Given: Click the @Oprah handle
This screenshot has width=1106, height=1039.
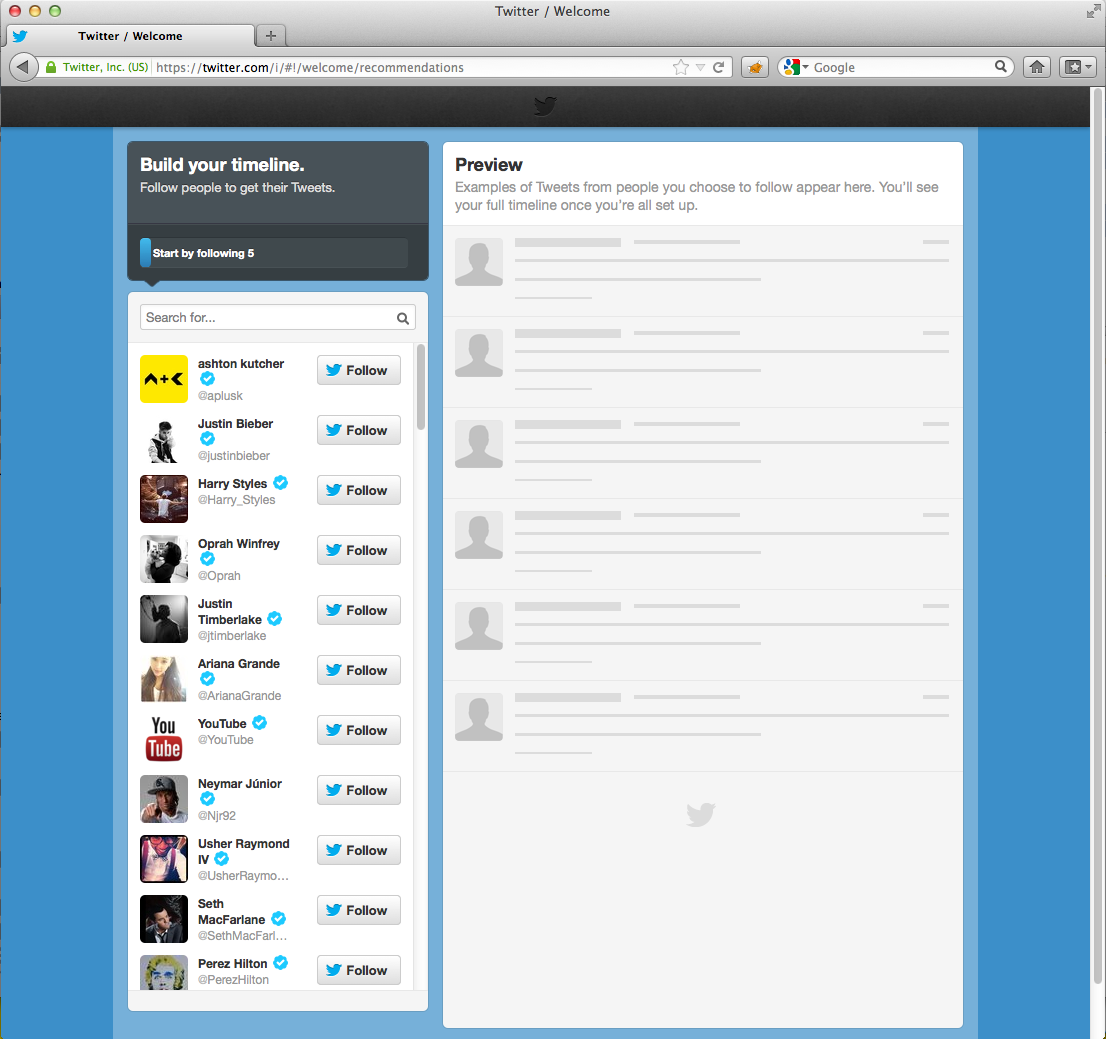Looking at the screenshot, I should tap(219, 576).
